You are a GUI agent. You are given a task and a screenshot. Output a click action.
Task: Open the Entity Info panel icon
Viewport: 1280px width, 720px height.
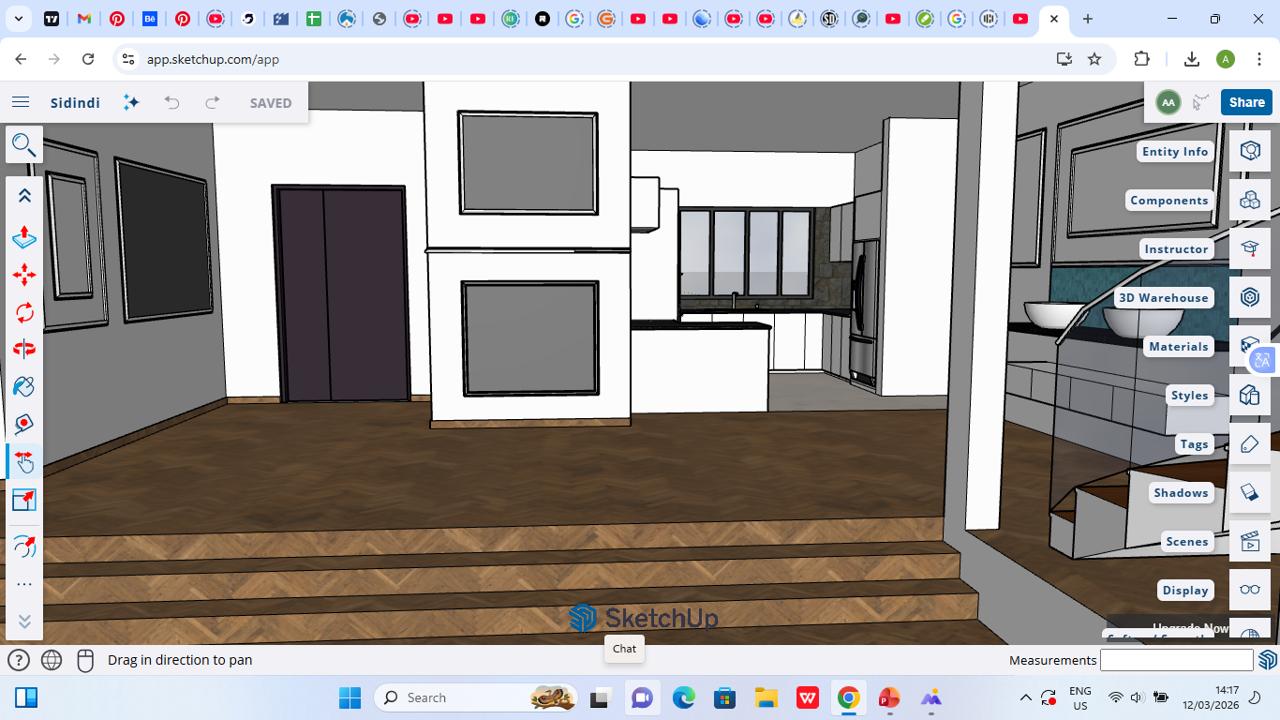click(x=1249, y=151)
